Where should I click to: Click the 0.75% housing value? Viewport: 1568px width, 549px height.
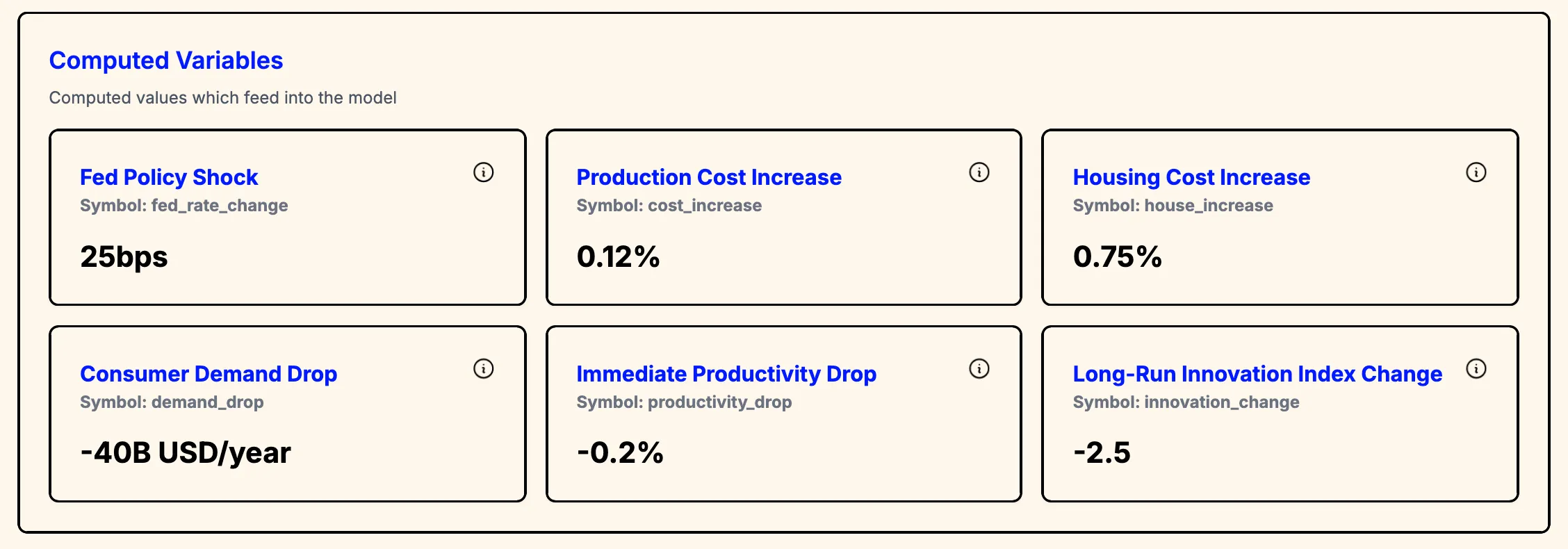(x=1117, y=256)
